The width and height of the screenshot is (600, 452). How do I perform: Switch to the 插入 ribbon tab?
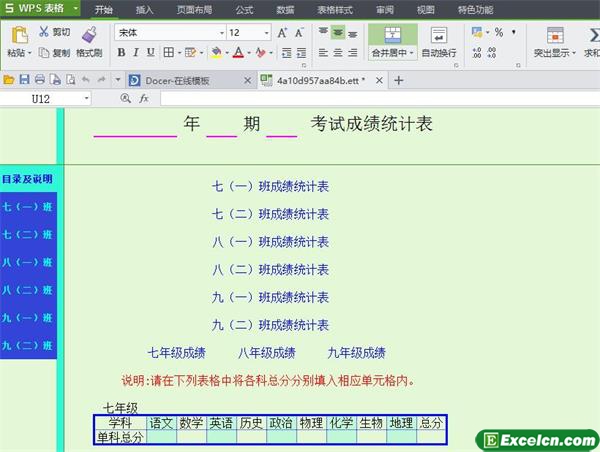[x=144, y=10]
